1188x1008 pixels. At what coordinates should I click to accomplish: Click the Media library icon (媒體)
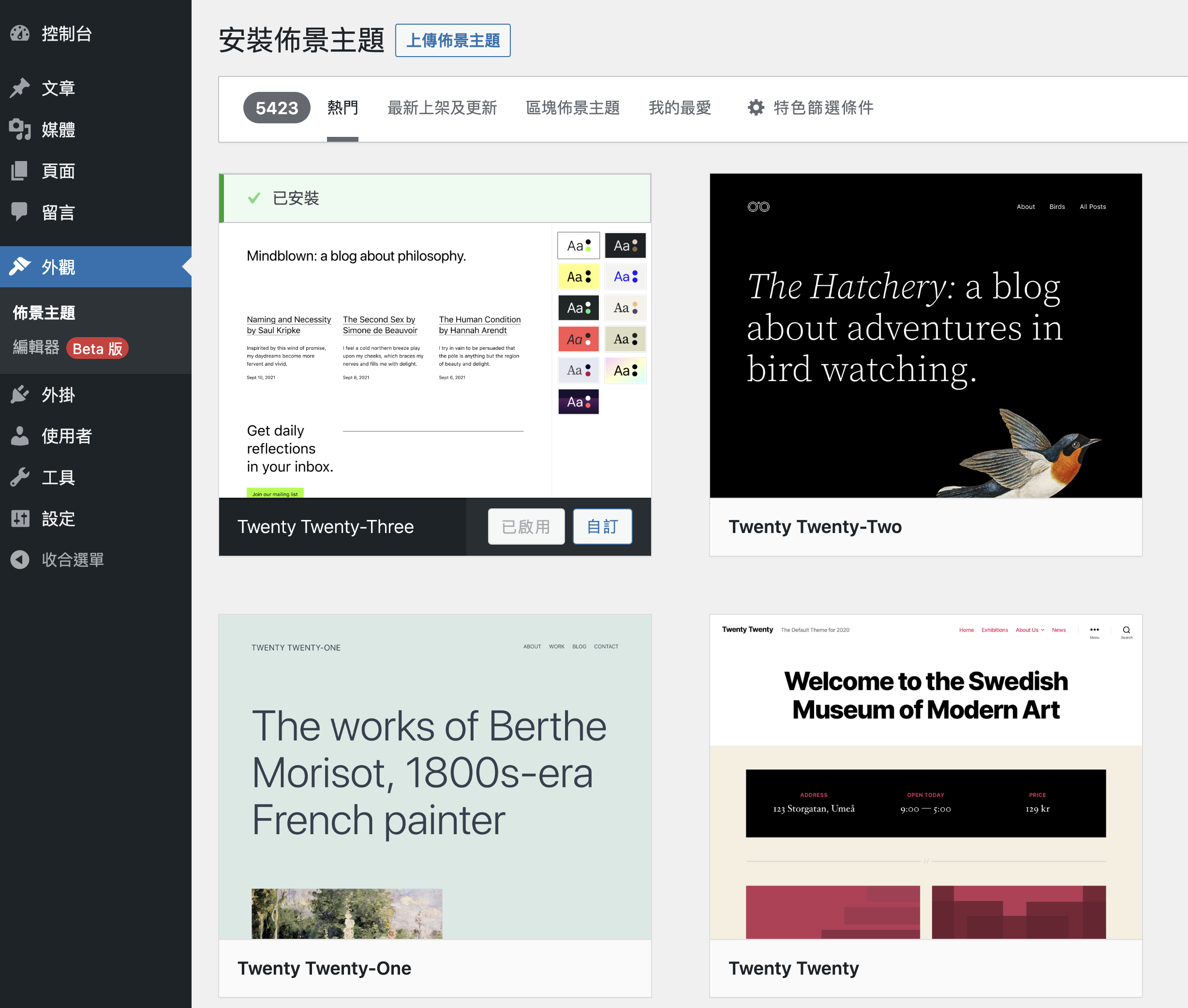[x=20, y=130]
